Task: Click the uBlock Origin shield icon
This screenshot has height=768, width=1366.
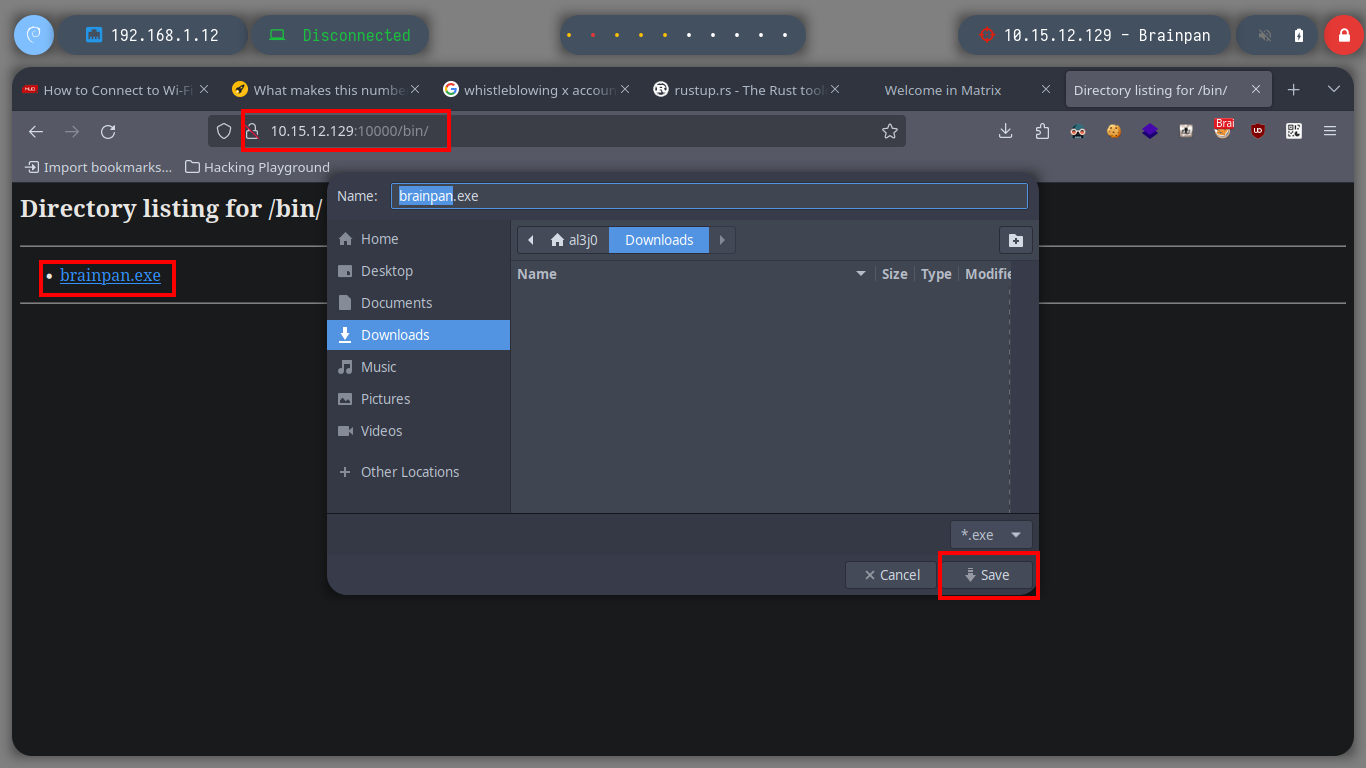Action: click(1258, 131)
